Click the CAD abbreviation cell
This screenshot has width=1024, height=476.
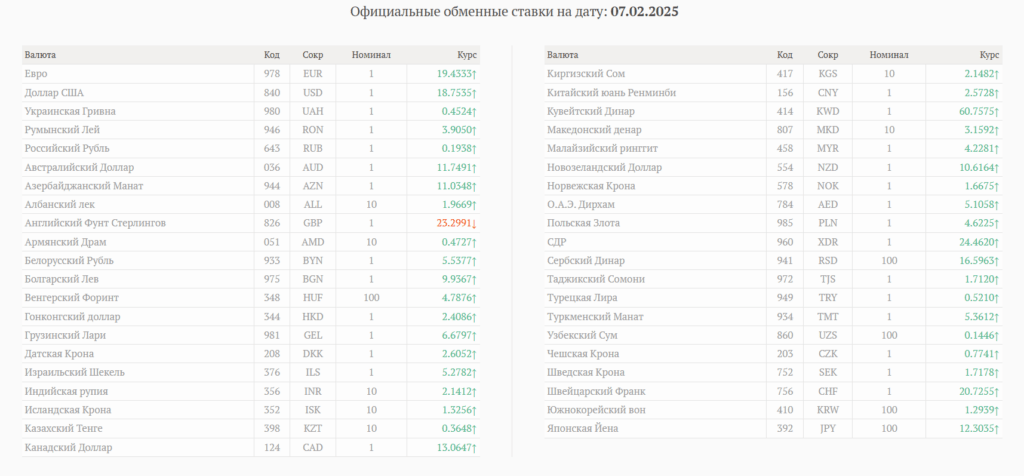pos(313,447)
